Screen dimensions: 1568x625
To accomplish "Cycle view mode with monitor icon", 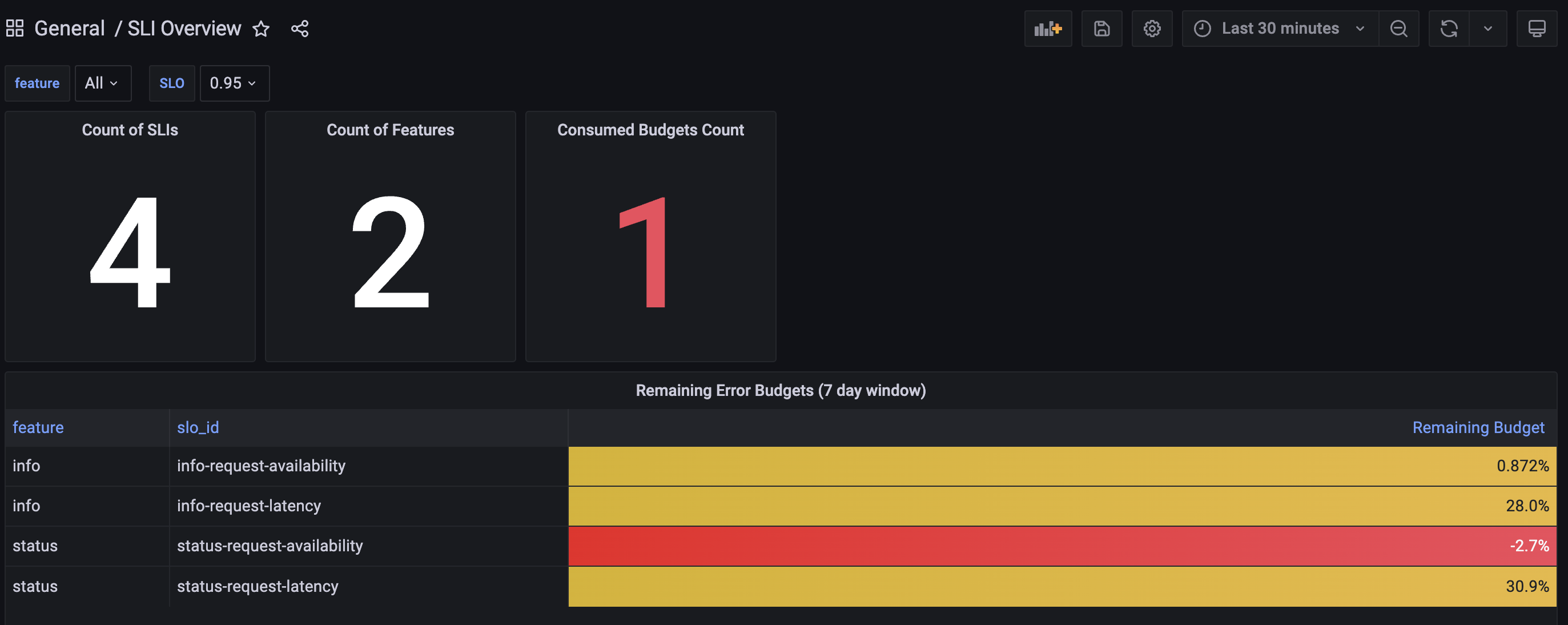I will tap(1537, 29).
